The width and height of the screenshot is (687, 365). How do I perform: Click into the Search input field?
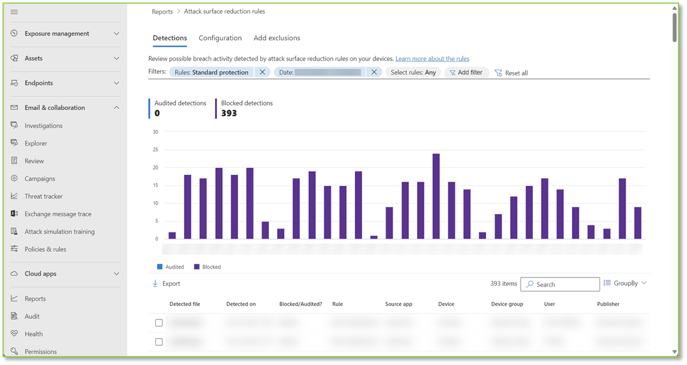(560, 284)
